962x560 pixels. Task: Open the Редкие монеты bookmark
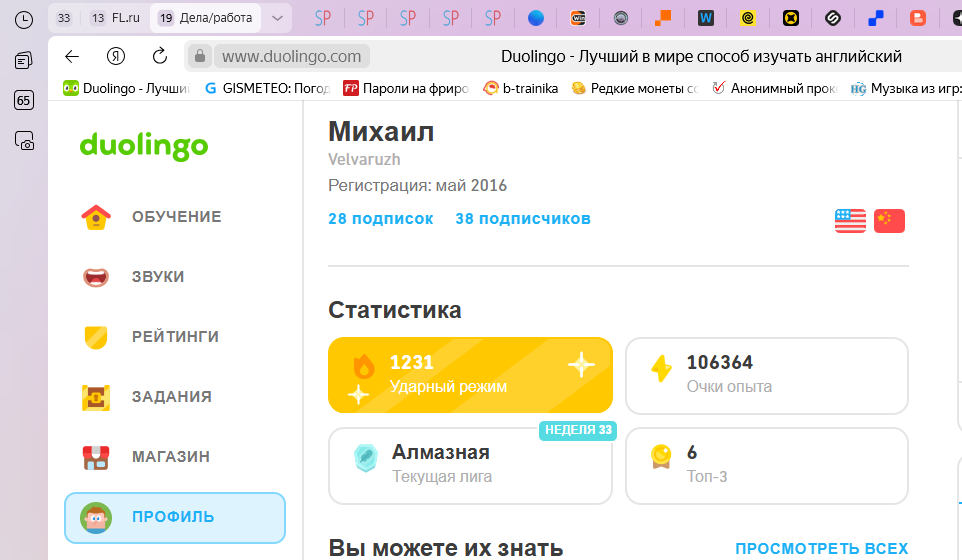pyautogui.click(x=634, y=88)
